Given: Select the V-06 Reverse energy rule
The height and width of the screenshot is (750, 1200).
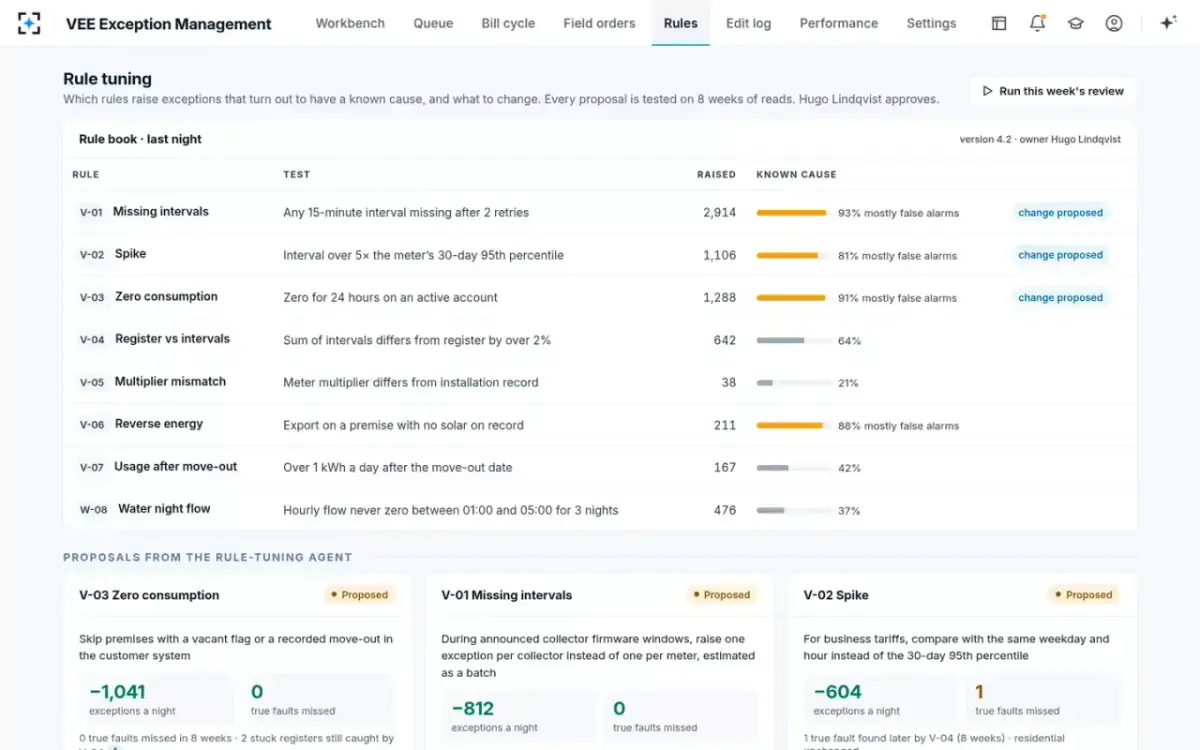Looking at the screenshot, I should (x=600, y=425).
